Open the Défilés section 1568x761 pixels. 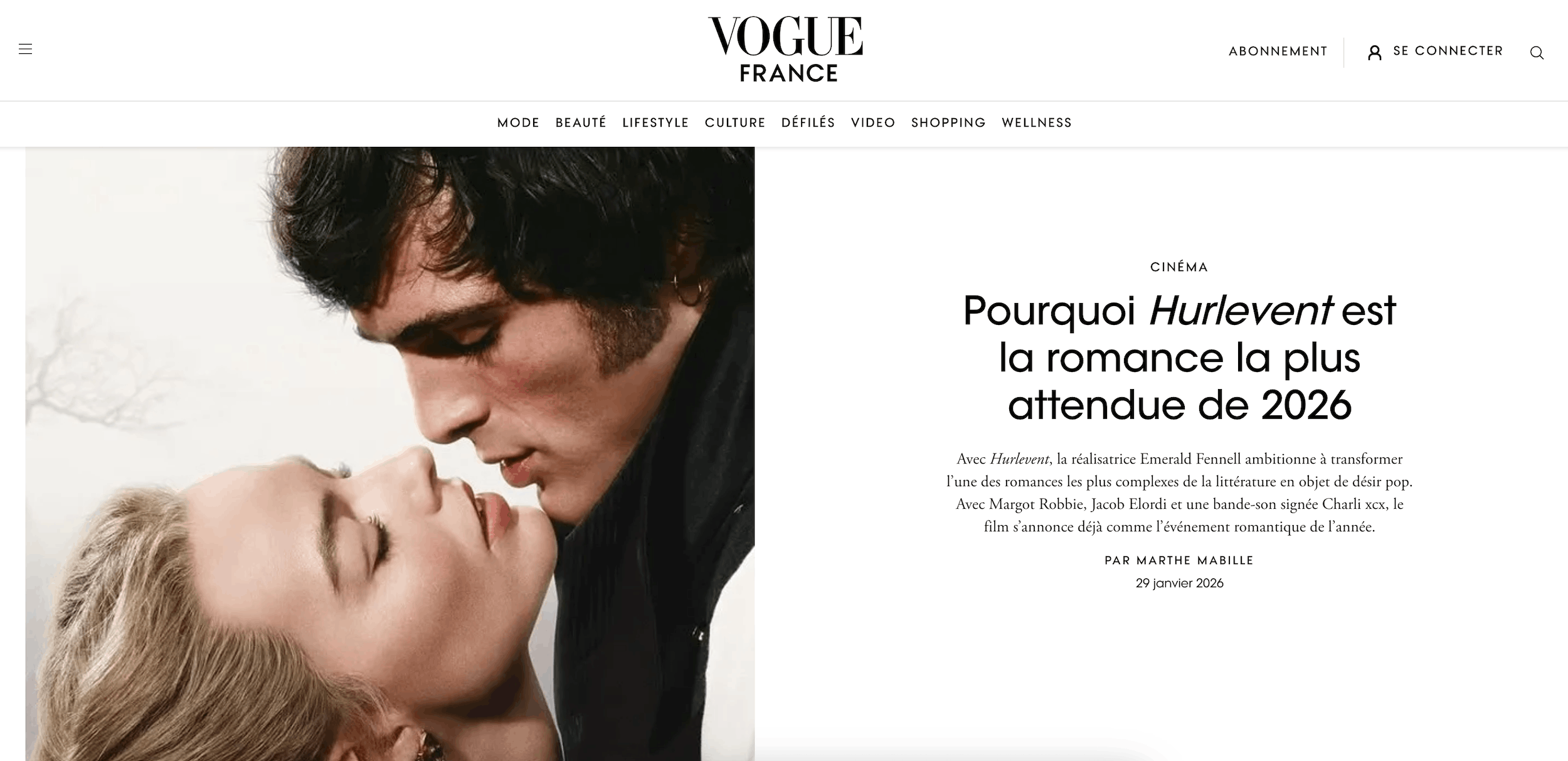[x=808, y=123]
